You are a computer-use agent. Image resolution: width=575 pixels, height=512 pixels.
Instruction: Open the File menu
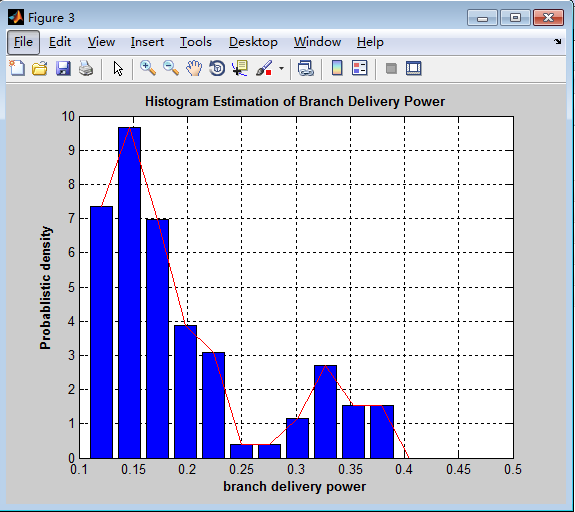pyautogui.click(x=23, y=42)
